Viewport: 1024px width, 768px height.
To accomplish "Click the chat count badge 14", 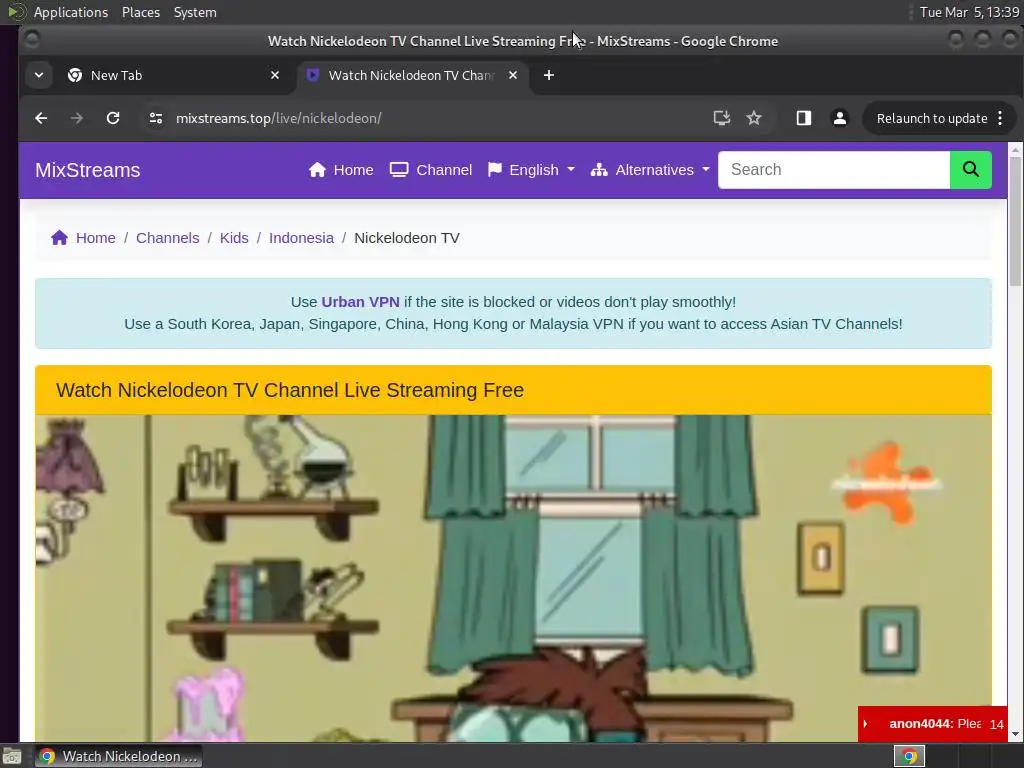I will [x=996, y=724].
